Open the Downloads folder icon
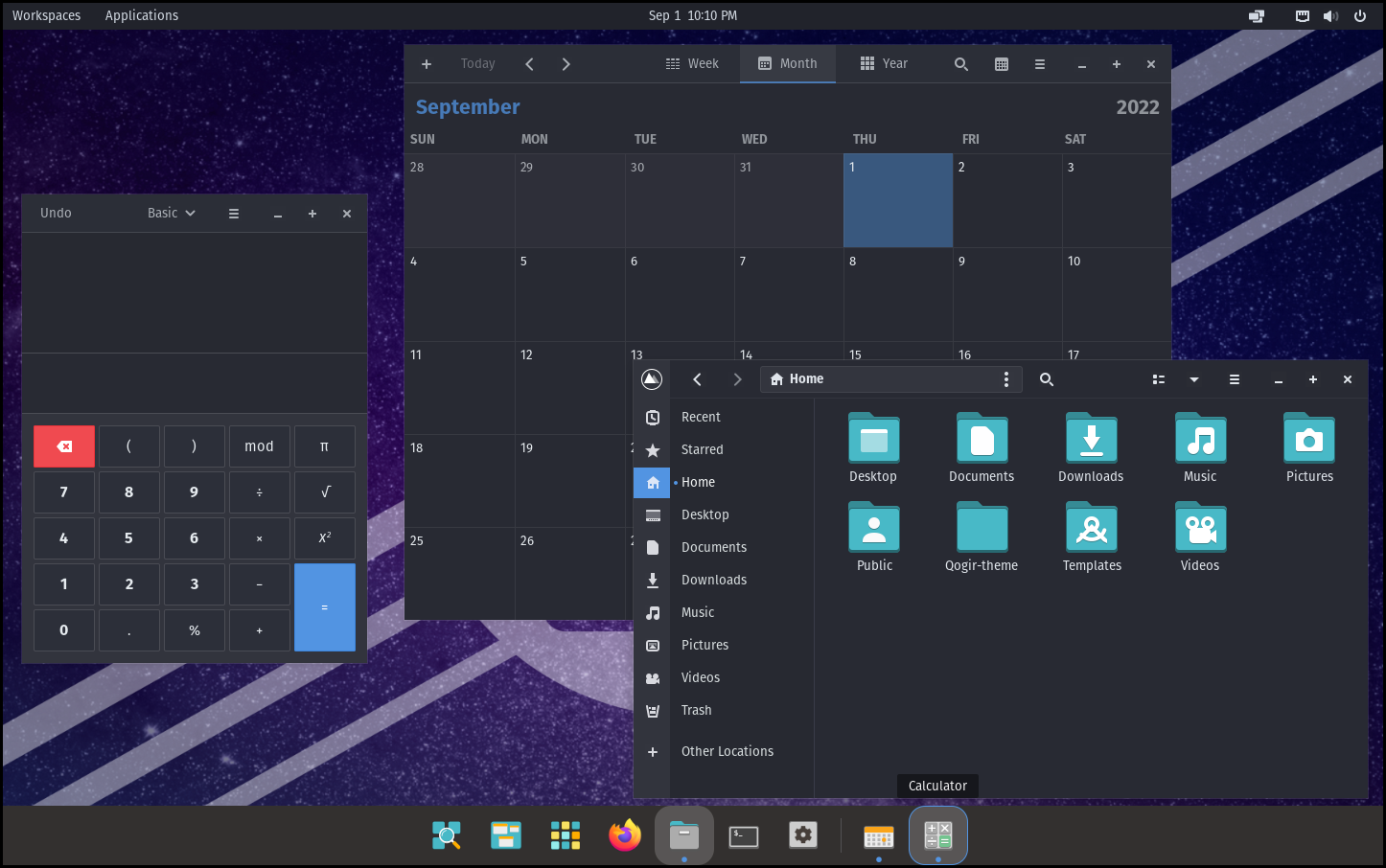This screenshot has height=868, width=1386. (x=1091, y=440)
